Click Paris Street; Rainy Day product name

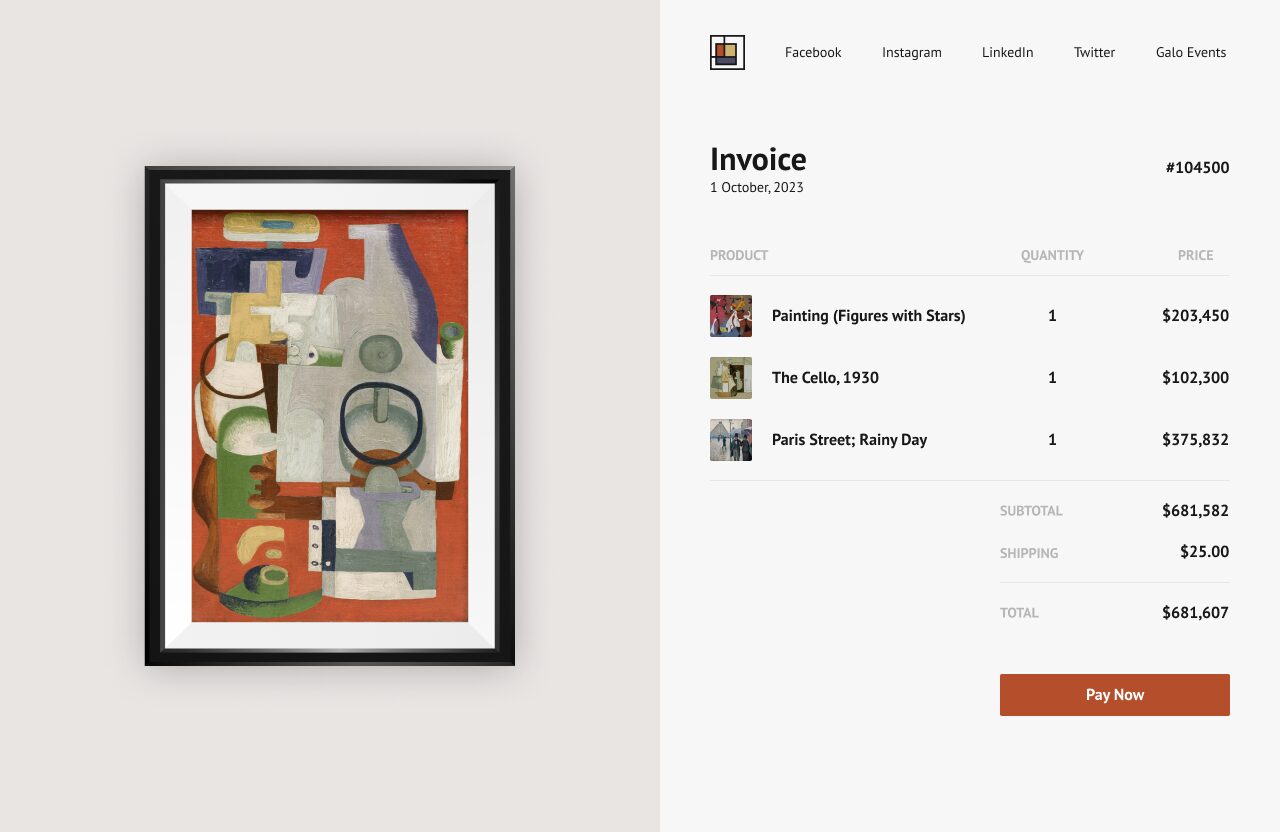click(850, 440)
